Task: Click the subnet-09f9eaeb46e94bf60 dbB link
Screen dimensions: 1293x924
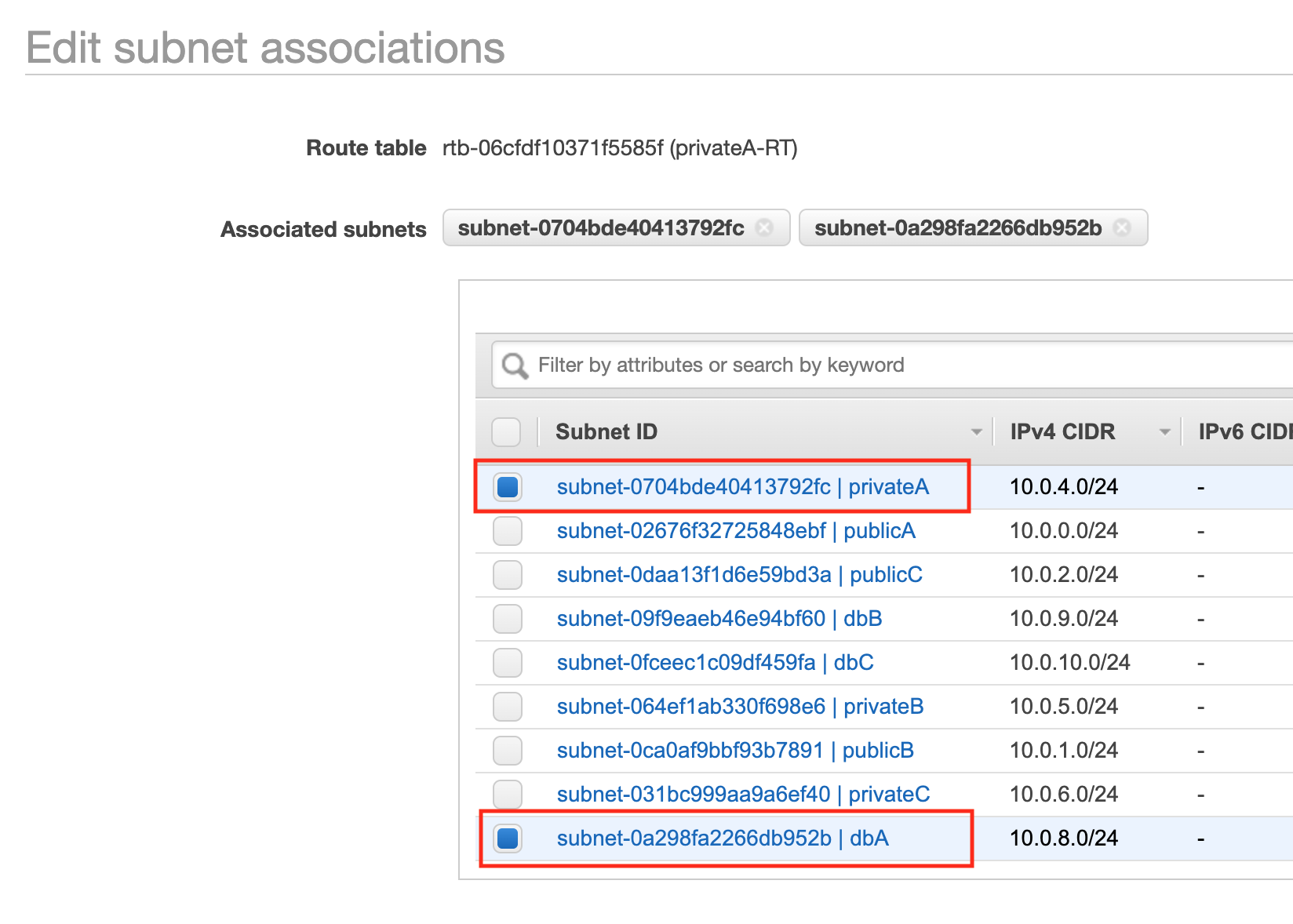Action: tap(719, 619)
